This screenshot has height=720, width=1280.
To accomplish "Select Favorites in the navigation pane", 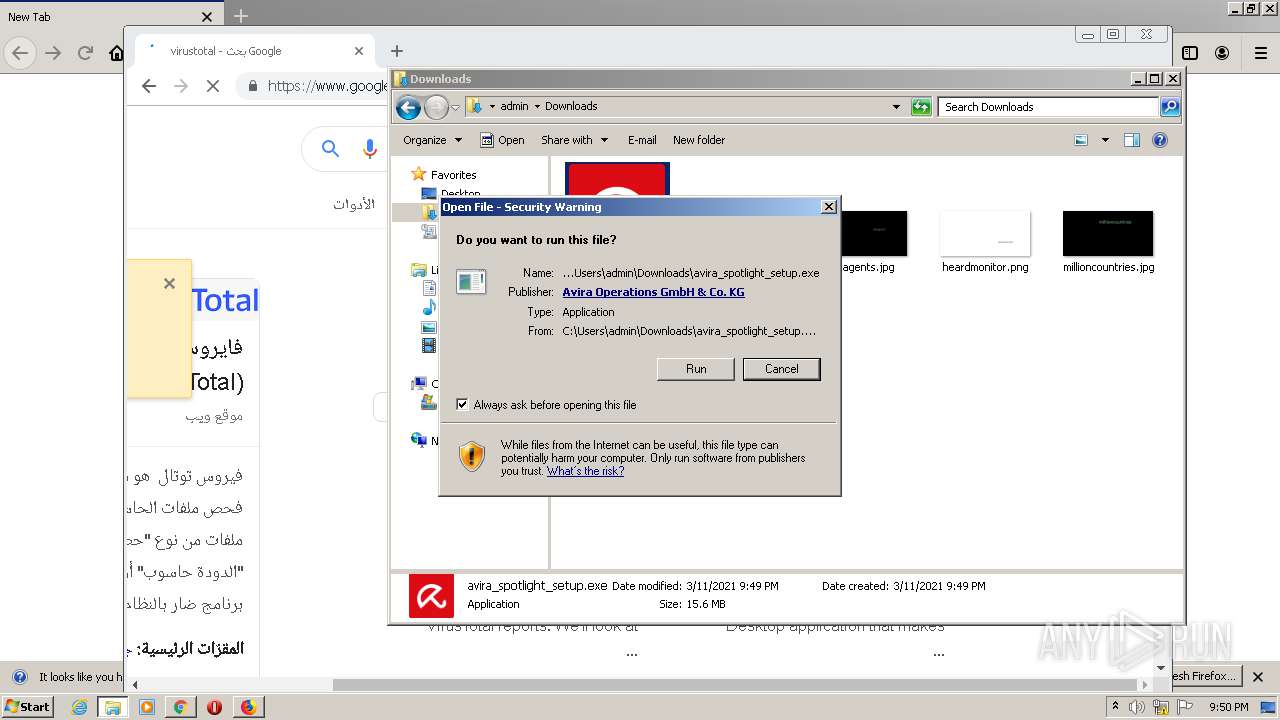I will (453, 175).
